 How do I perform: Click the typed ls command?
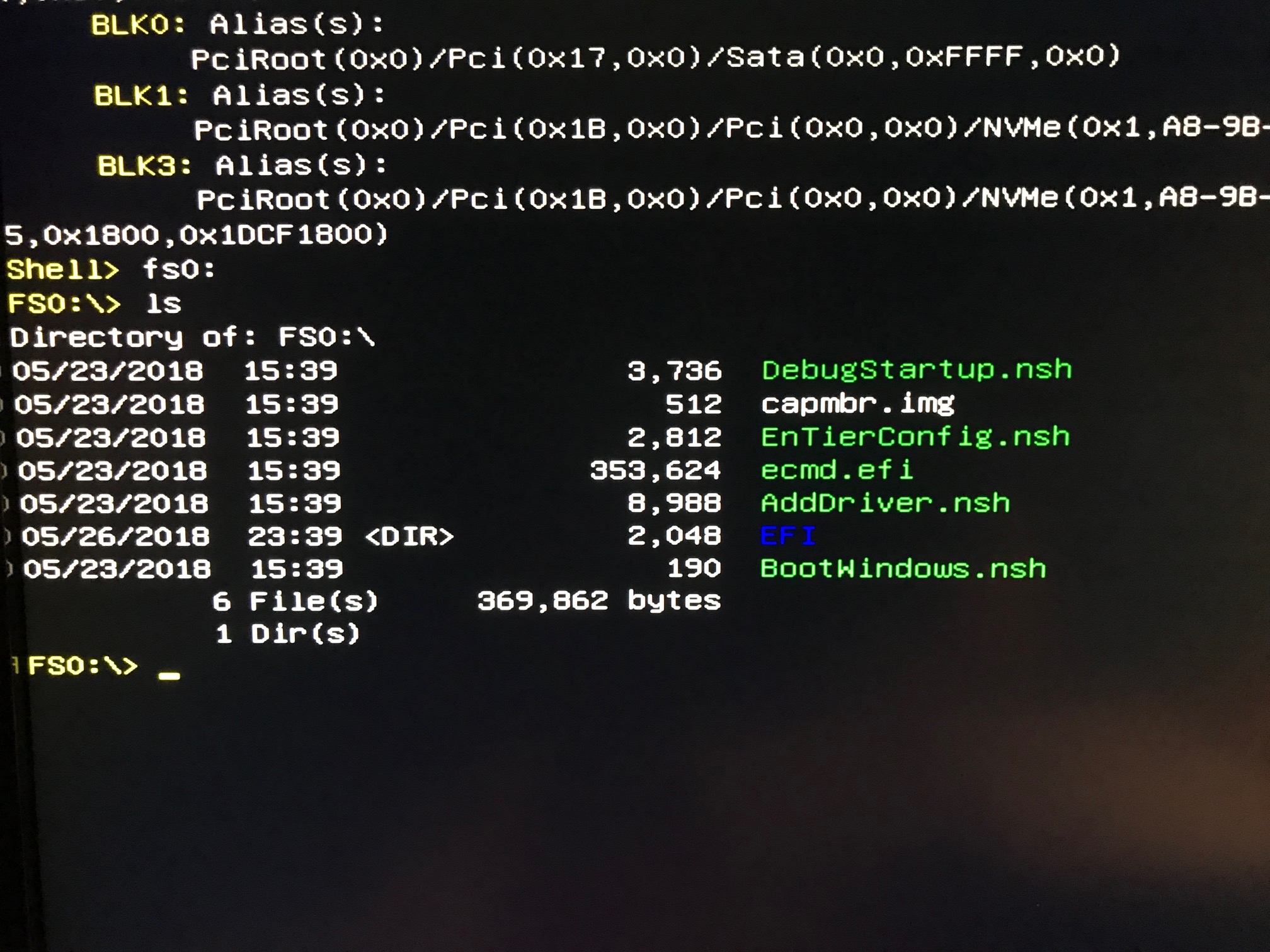coord(163,304)
